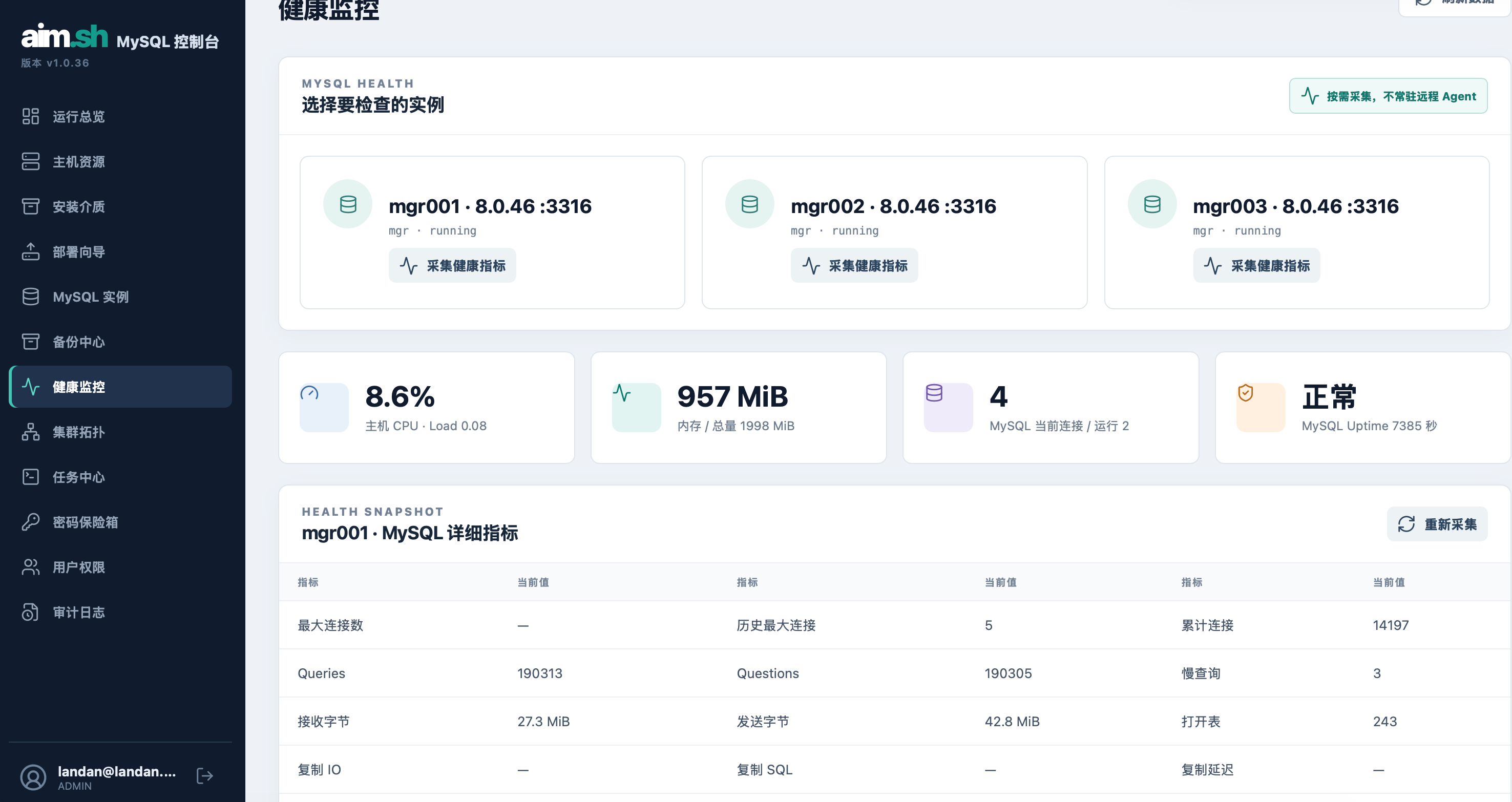The height and width of the screenshot is (802, 1512).
Task: Click the 最大连接数 metric row label
Action: coord(330,625)
